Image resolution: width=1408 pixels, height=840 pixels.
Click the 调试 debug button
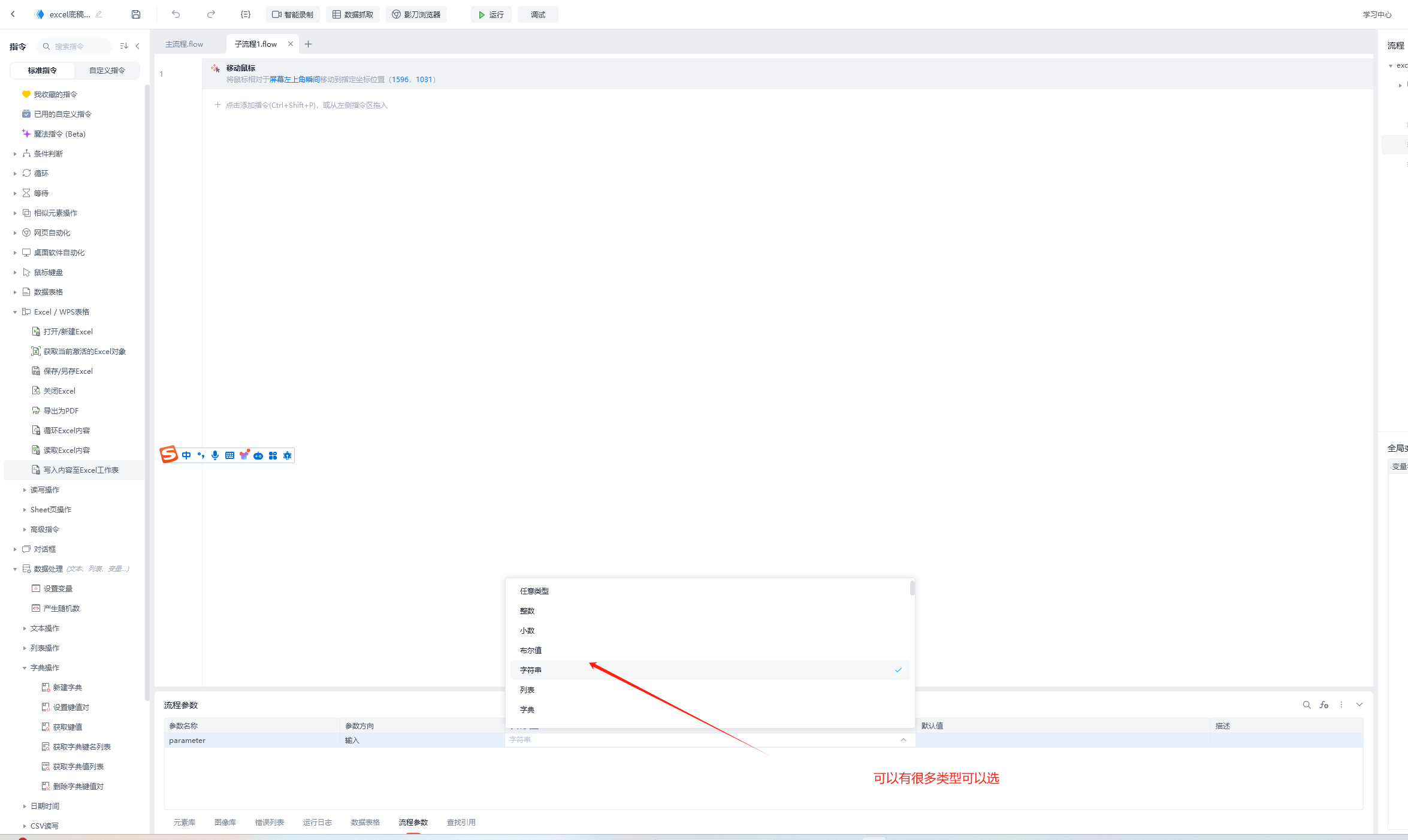click(x=537, y=14)
